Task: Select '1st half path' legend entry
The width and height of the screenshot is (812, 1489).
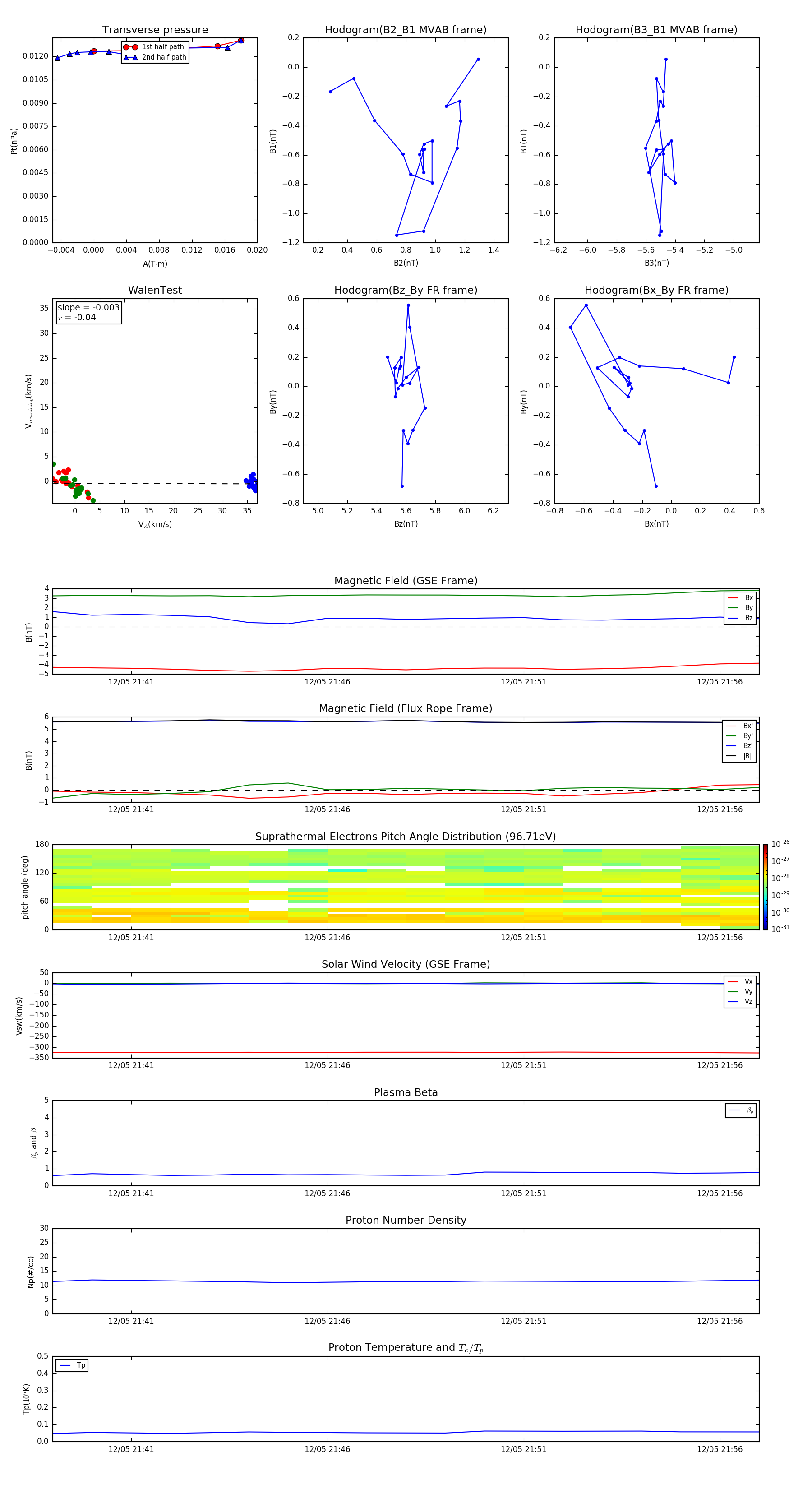Action: click(154, 47)
